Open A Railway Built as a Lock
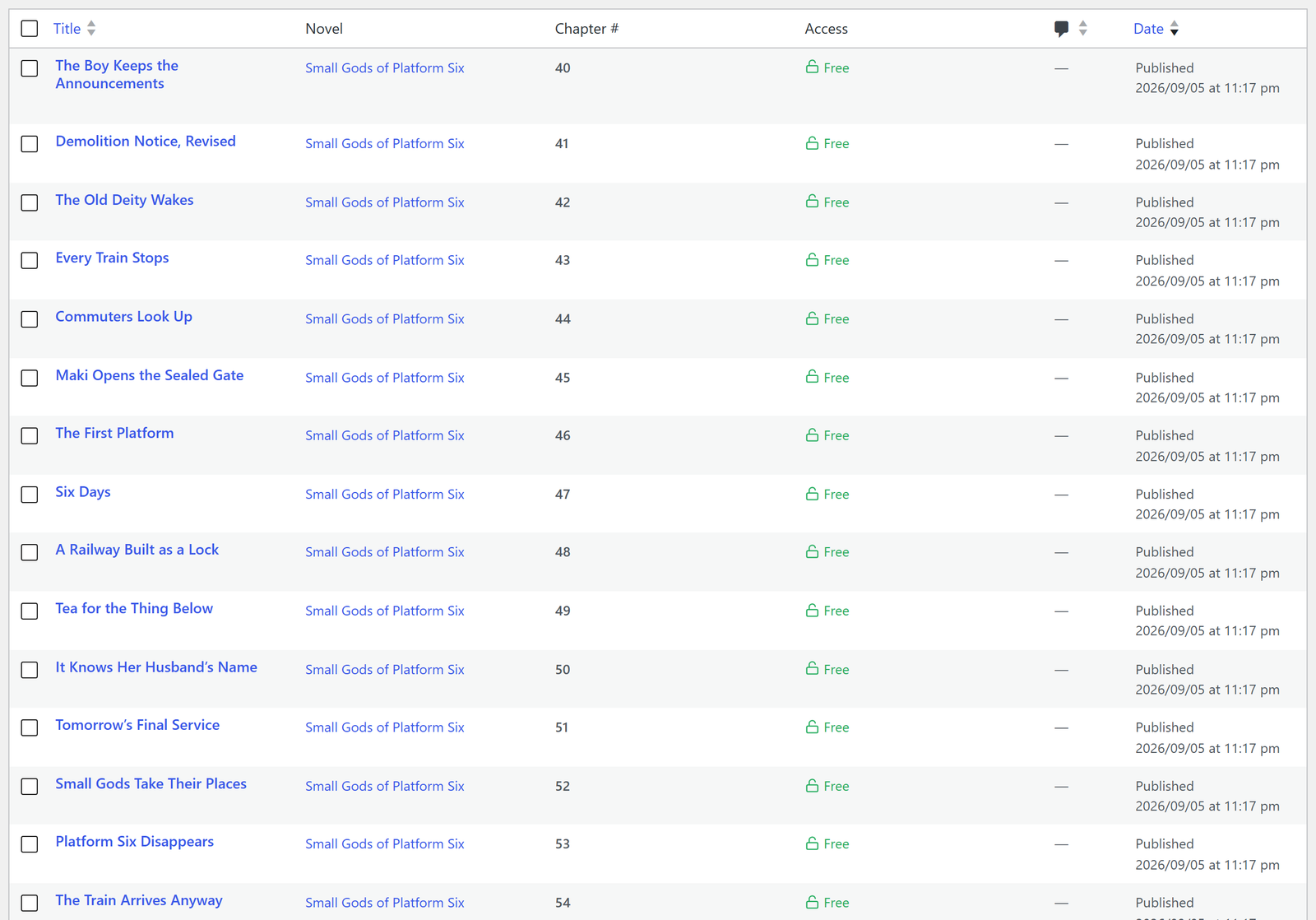 click(137, 550)
